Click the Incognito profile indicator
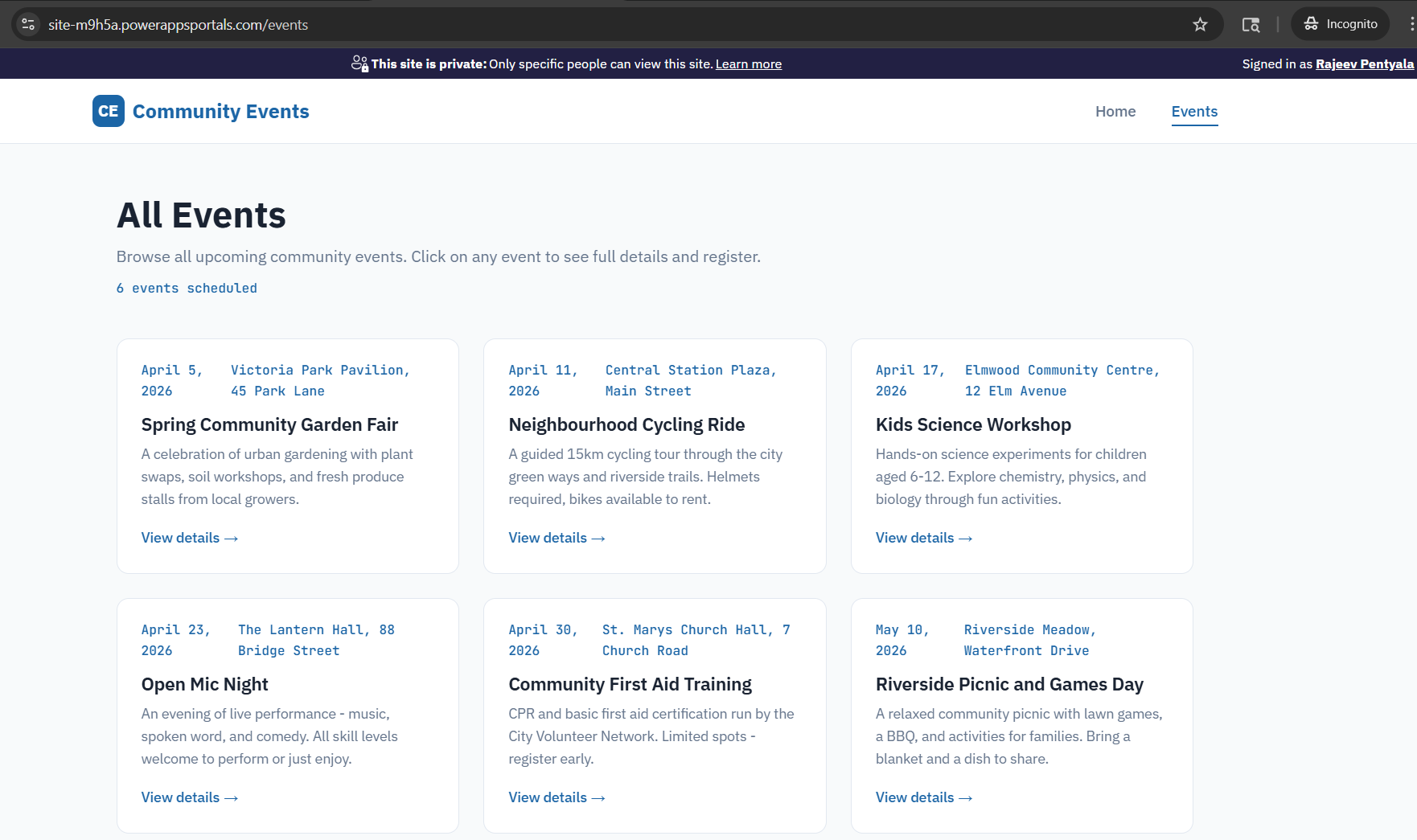 click(1340, 24)
